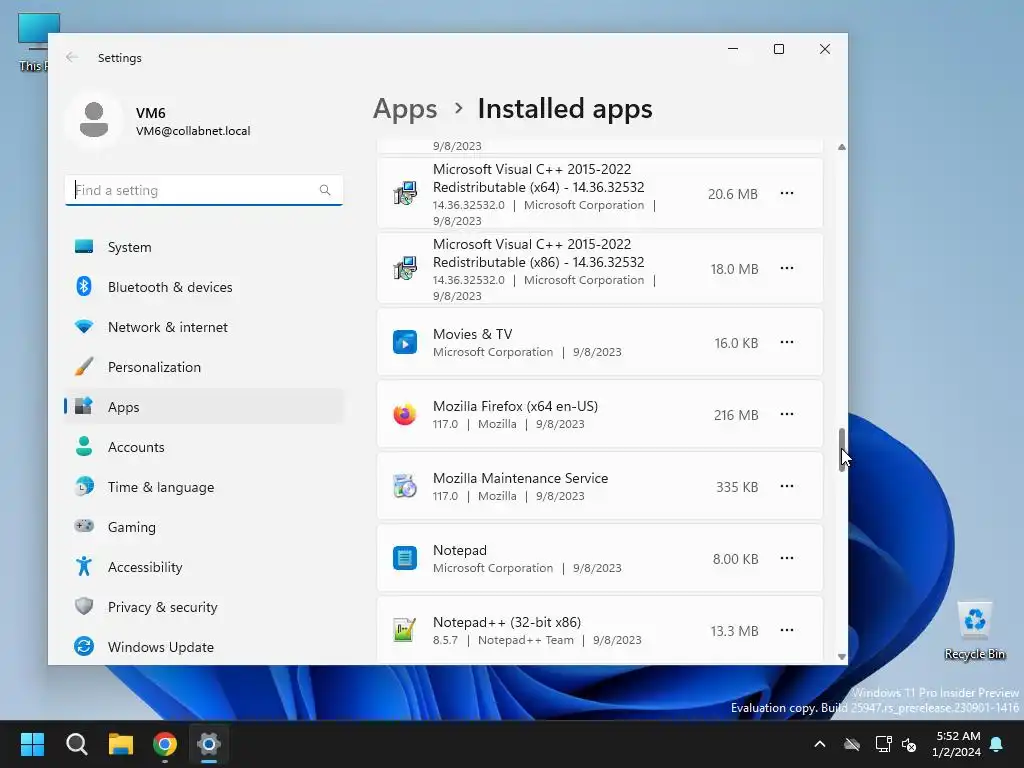Select Apps in the sidebar
The image size is (1024, 768).
click(x=203, y=407)
